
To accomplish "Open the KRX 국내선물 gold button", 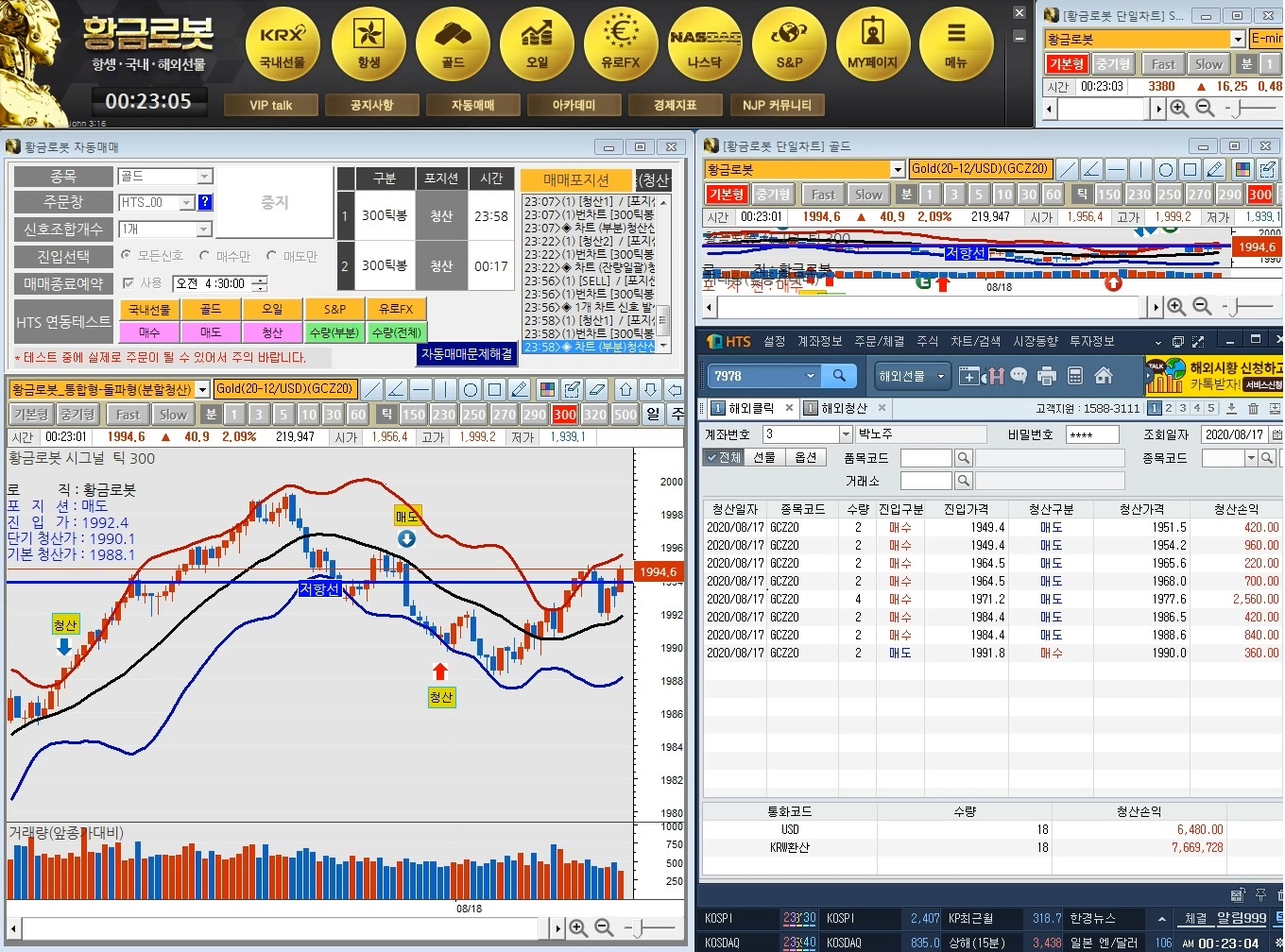I will click(x=283, y=44).
